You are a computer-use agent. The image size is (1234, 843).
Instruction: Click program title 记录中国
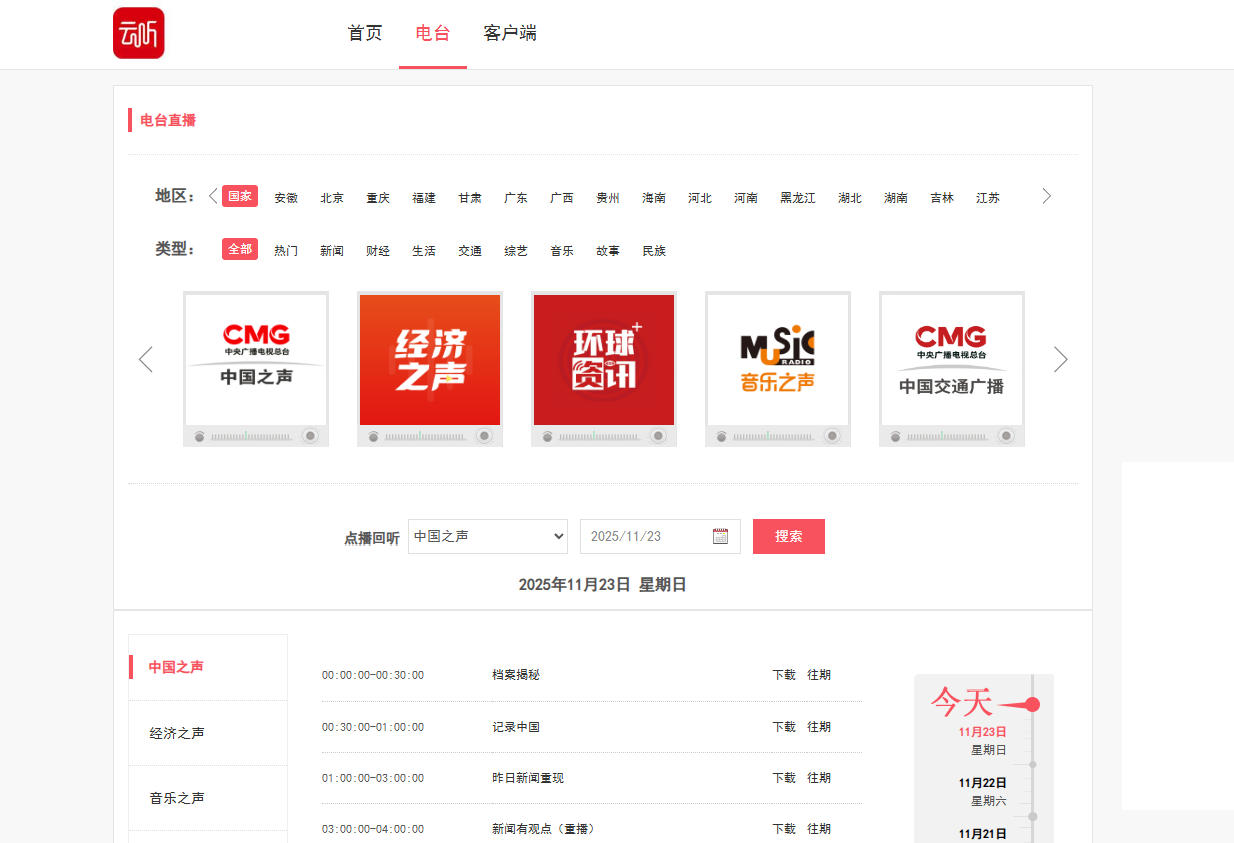click(516, 727)
